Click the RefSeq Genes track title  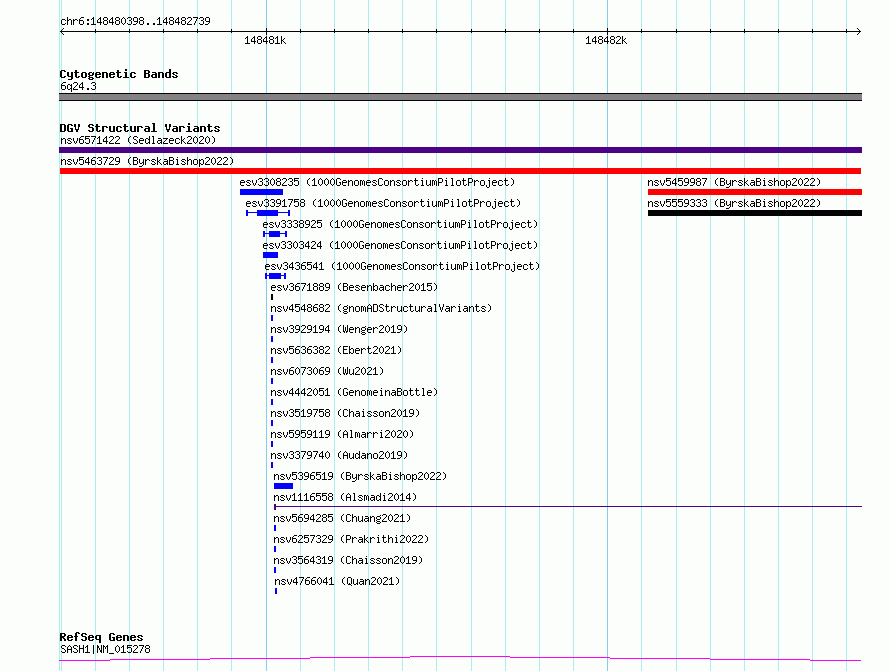pos(101,638)
